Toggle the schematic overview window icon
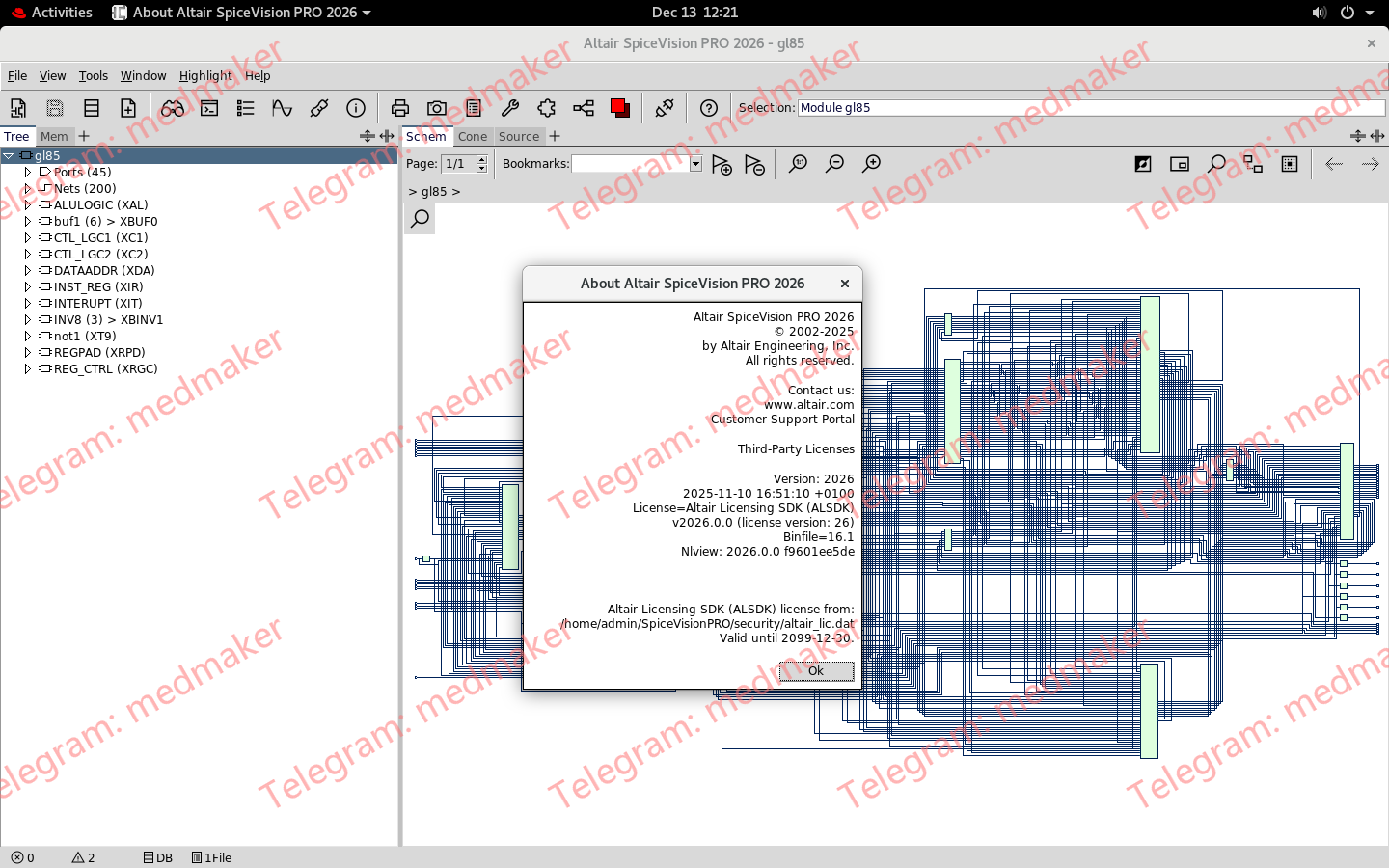1389x868 pixels. tap(1179, 164)
